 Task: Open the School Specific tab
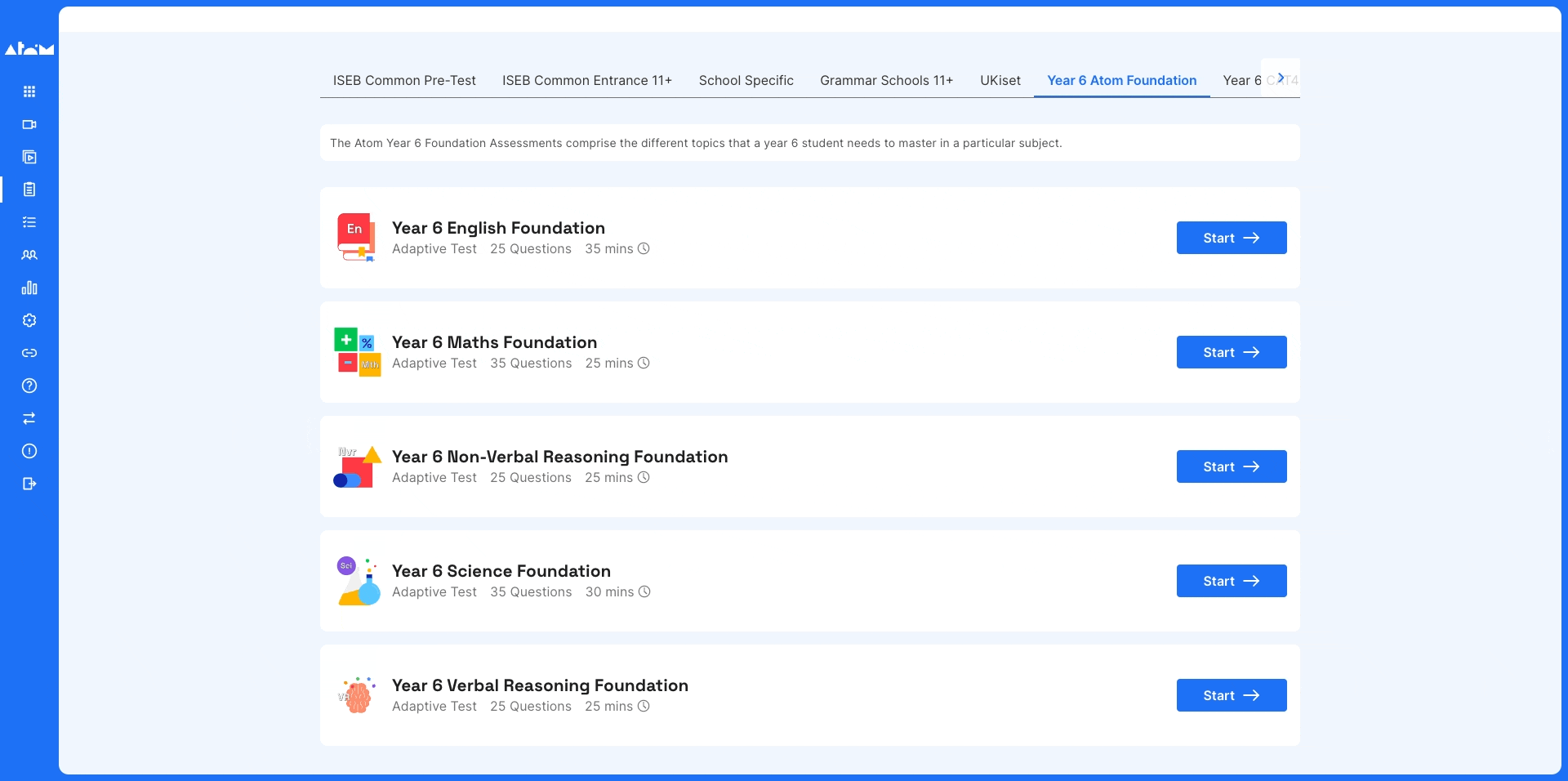pyautogui.click(x=746, y=80)
